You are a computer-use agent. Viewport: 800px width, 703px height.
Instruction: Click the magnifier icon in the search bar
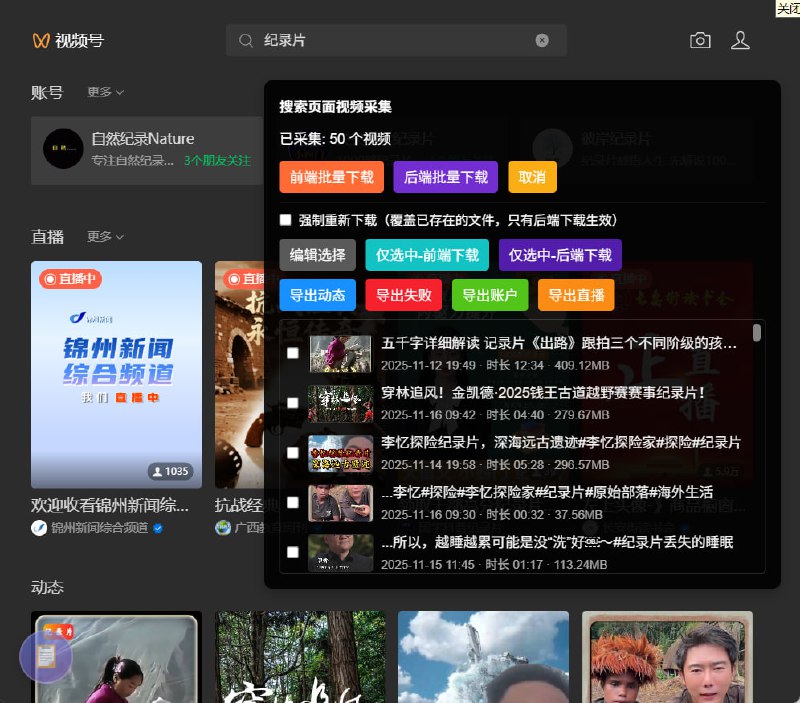[246, 40]
